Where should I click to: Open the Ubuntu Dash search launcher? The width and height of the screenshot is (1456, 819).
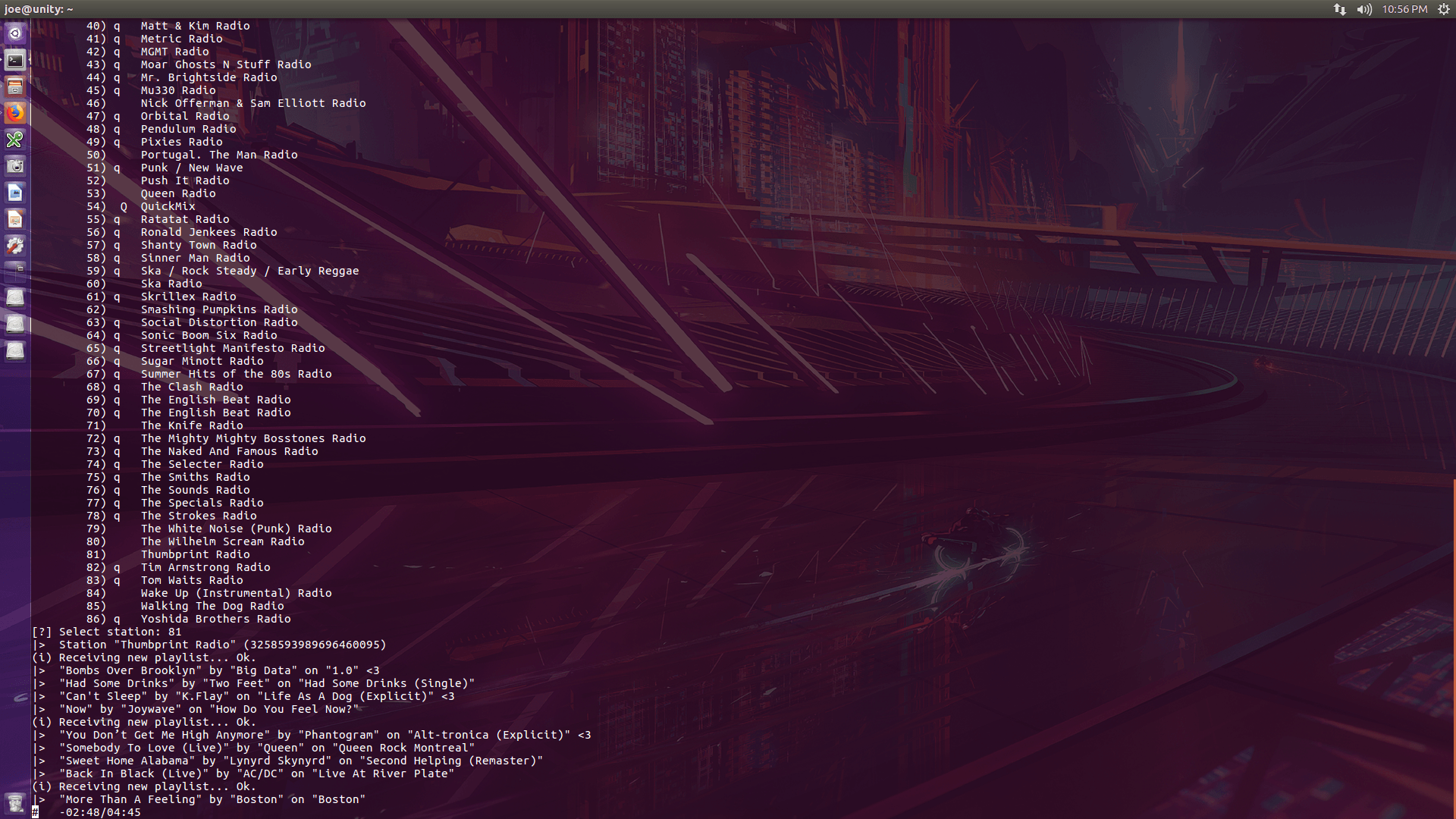coord(15,33)
